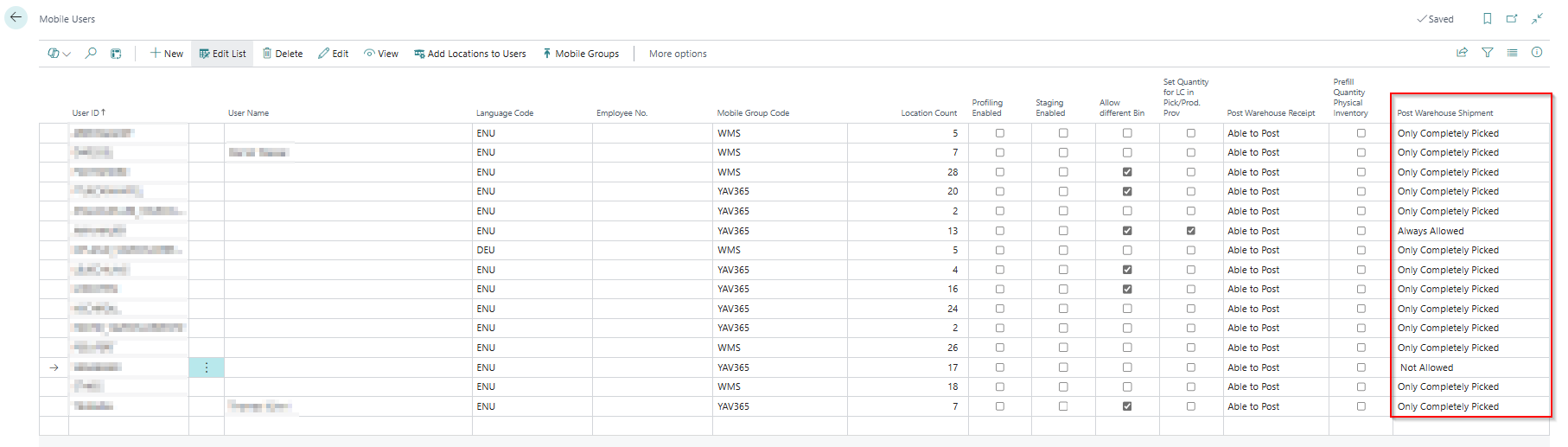Image resolution: width=1568 pixels, height=447 pixels.
Task: Click the blank new row at table bottom
Action: pyautogui.click(x=794, y=425)
